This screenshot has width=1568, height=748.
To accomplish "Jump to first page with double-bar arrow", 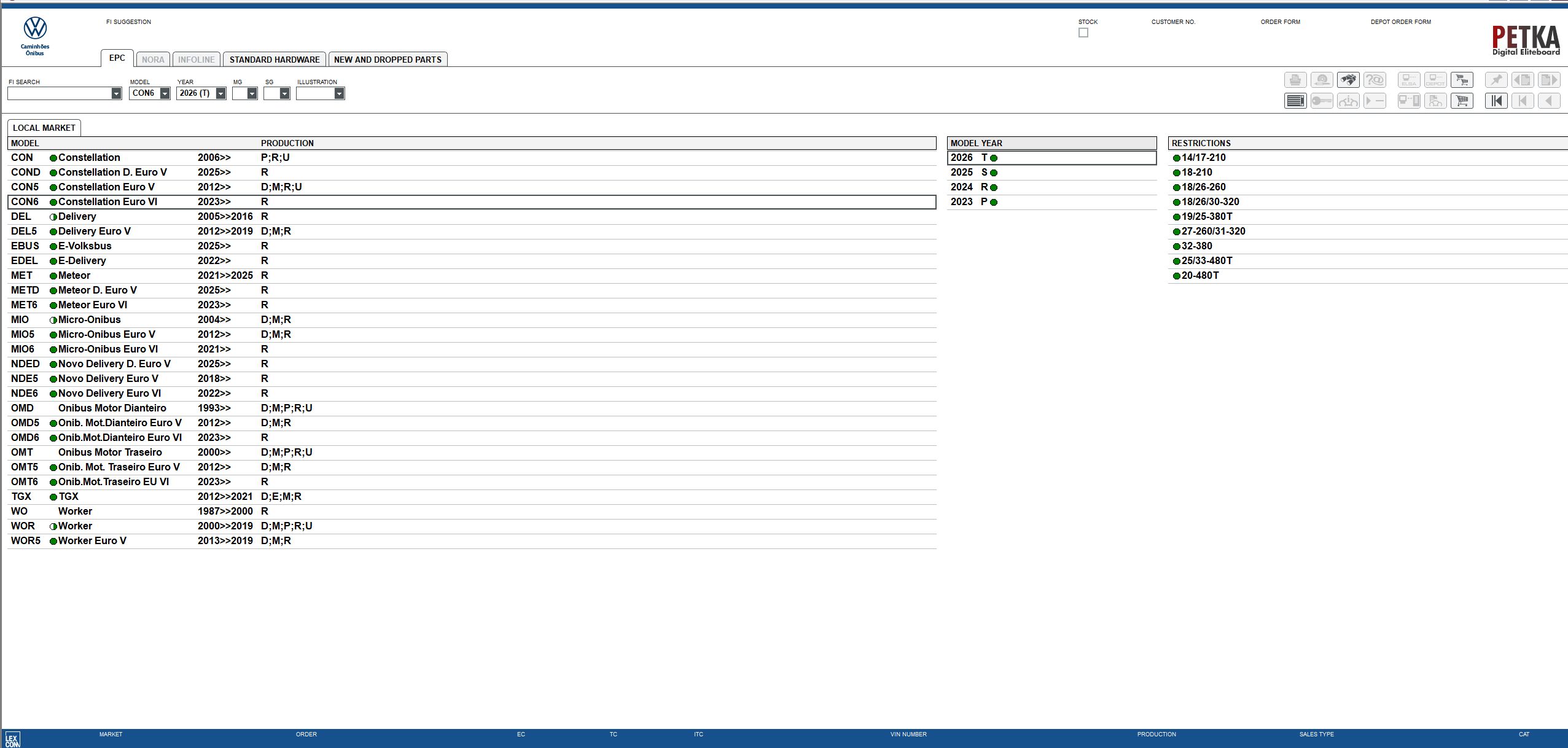I will tap(1496, 101).
